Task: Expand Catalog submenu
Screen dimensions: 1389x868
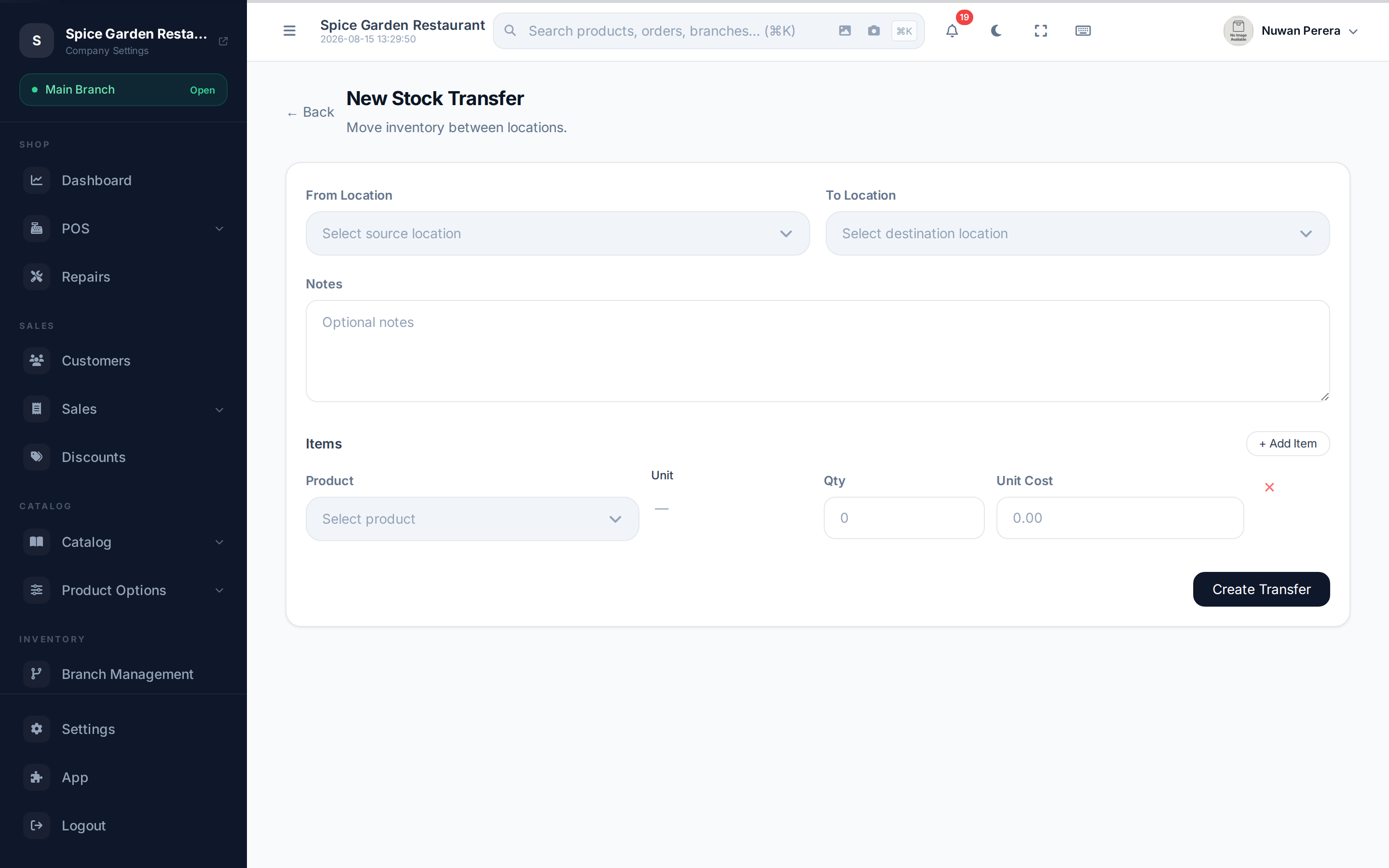Action: tap(123, 542)
